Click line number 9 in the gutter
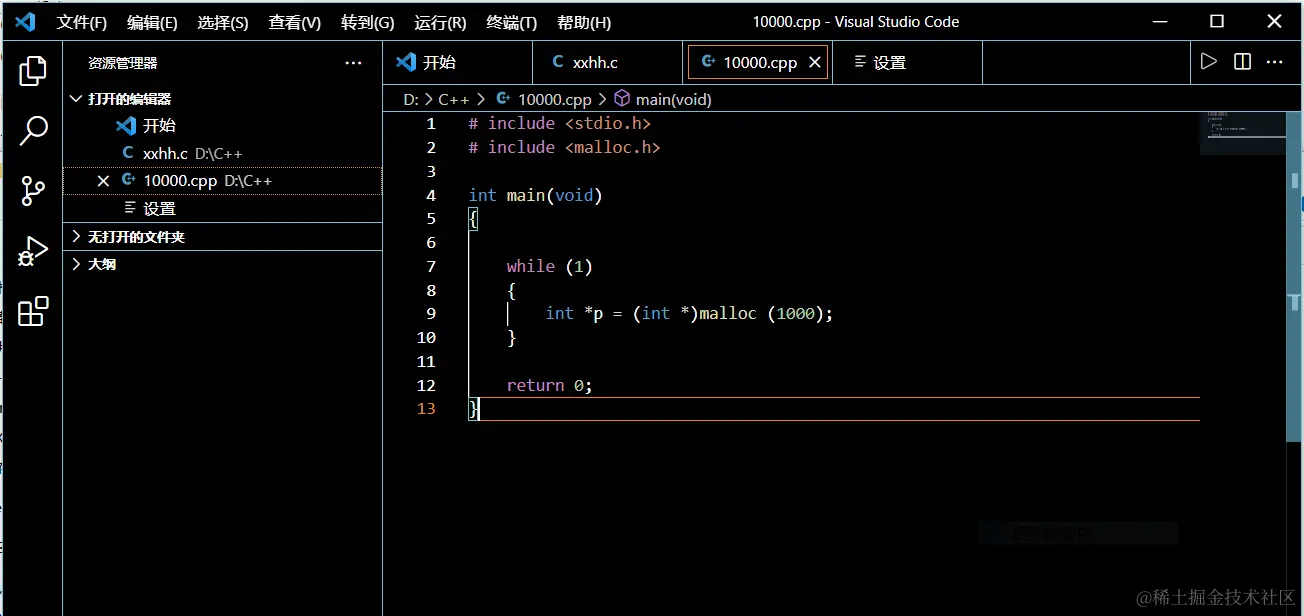1304x616 pixels. 431,314
